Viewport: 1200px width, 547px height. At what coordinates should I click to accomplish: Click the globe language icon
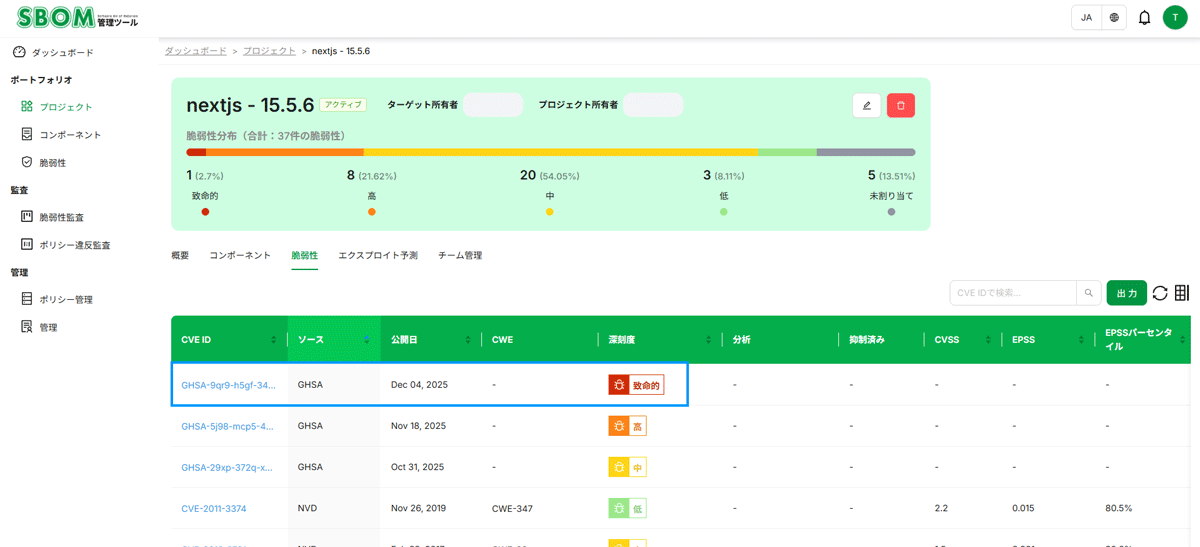tap(1114, 18)
